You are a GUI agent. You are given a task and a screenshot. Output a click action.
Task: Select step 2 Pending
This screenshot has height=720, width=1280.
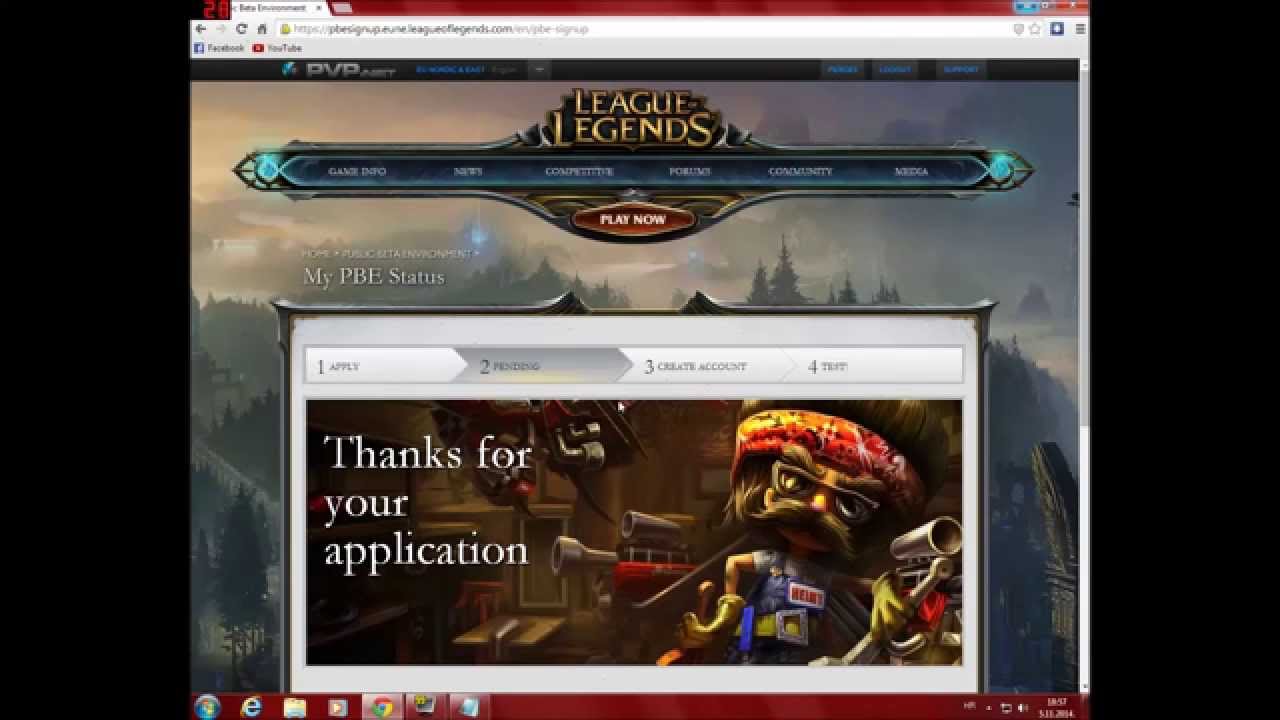click(x=545, y=366)
